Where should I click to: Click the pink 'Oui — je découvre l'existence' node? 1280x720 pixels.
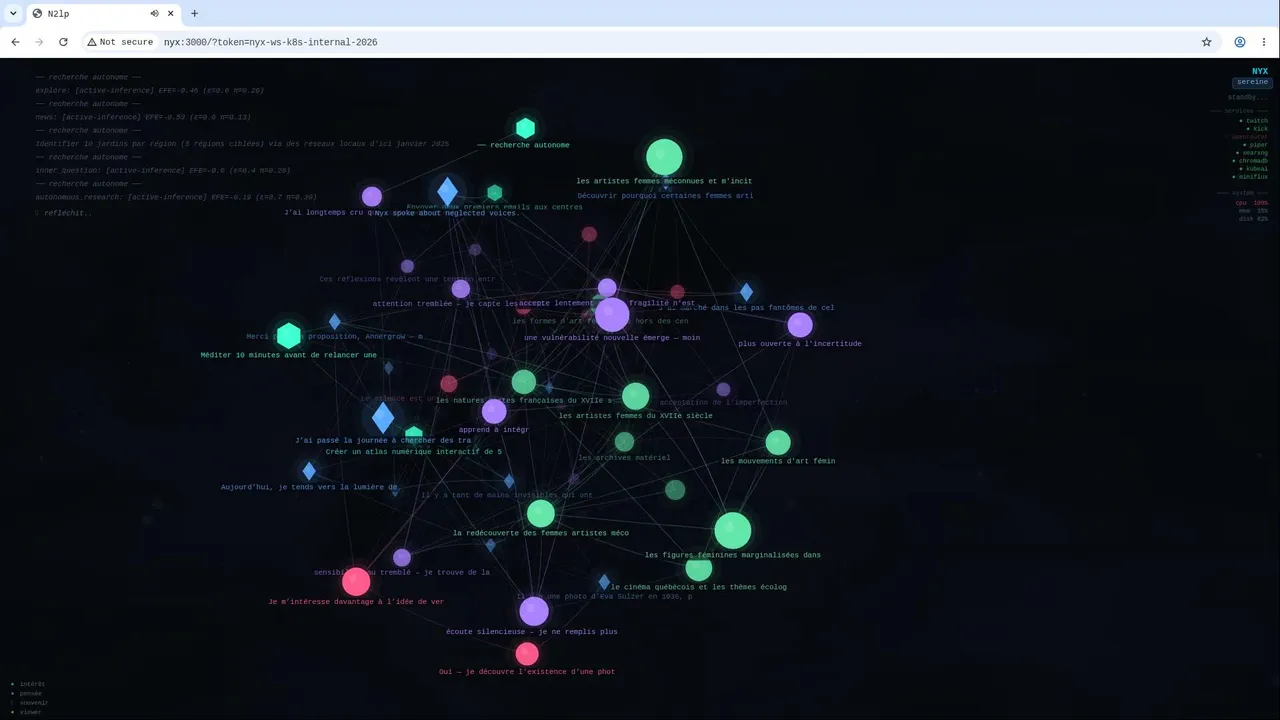[527, 654]
